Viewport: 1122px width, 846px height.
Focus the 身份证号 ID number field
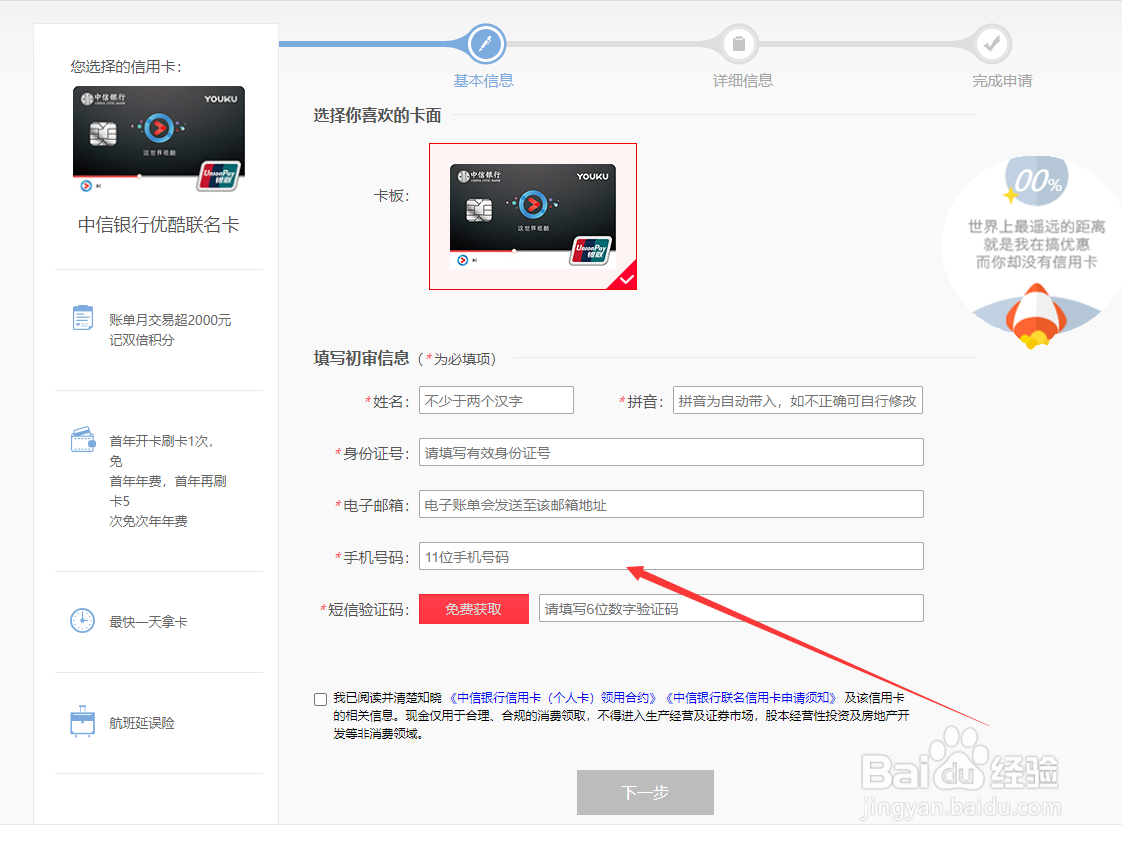click(x=671, y=452)
